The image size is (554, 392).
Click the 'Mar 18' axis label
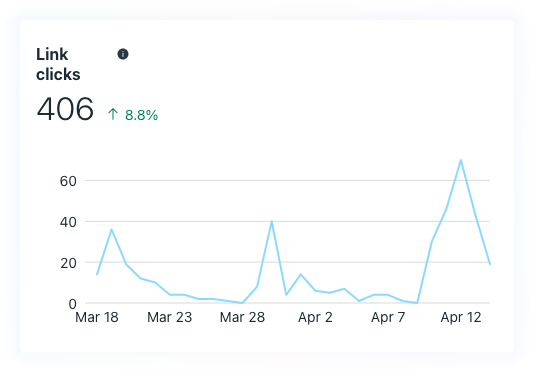[97, 317]
